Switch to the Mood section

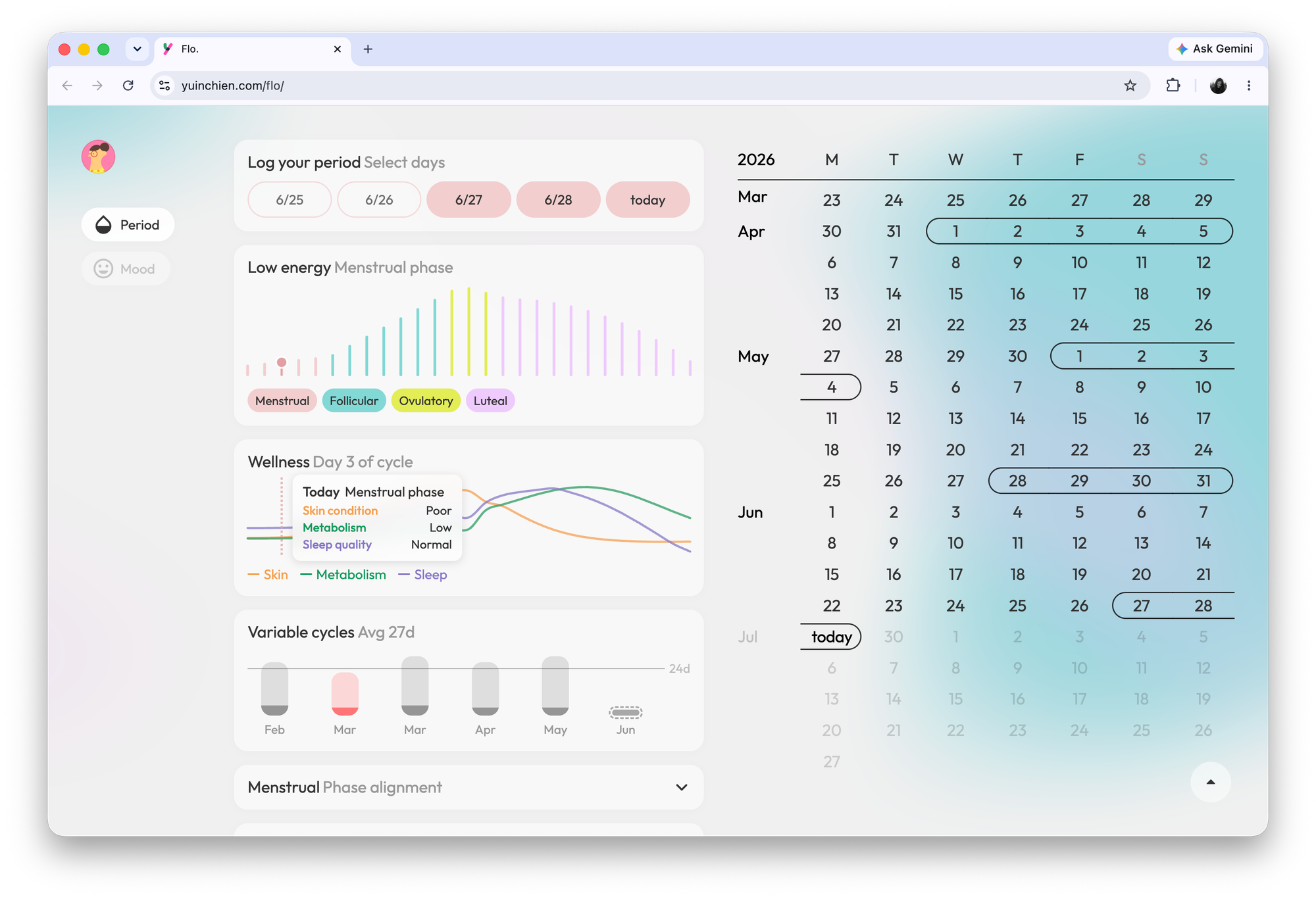point(126,269)
